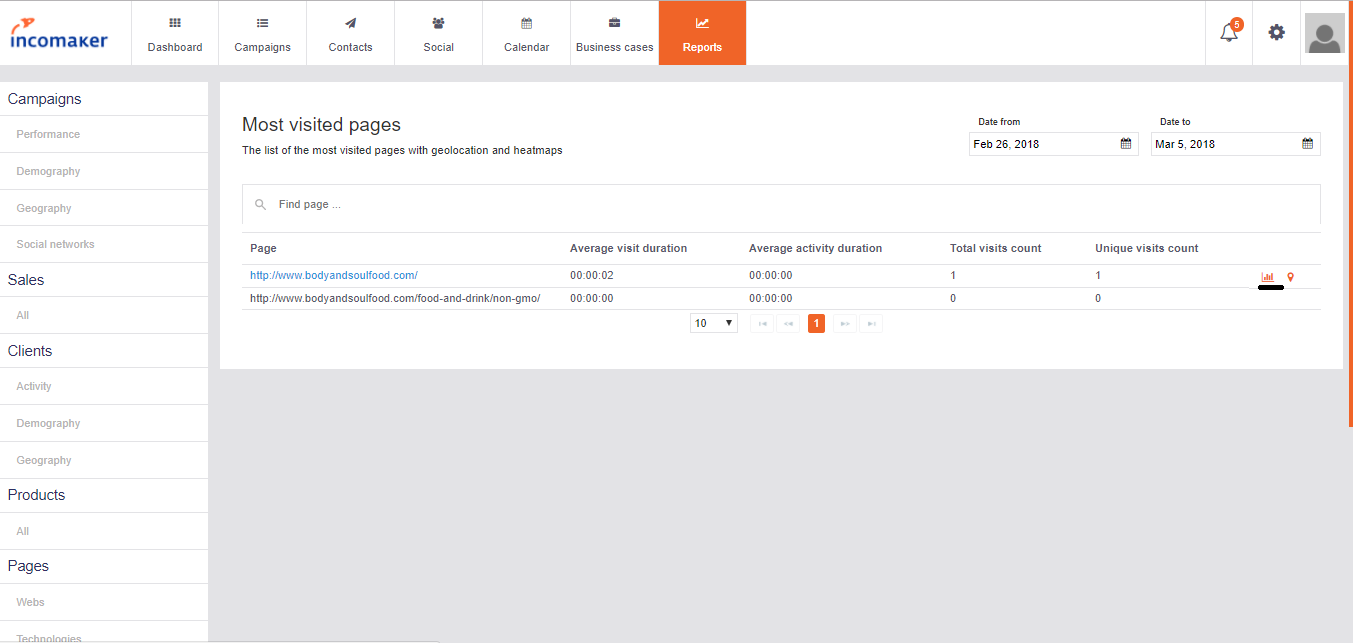Open settings via the gear icon
This screenshot has height=643, width=1353.
point(1276,32)
